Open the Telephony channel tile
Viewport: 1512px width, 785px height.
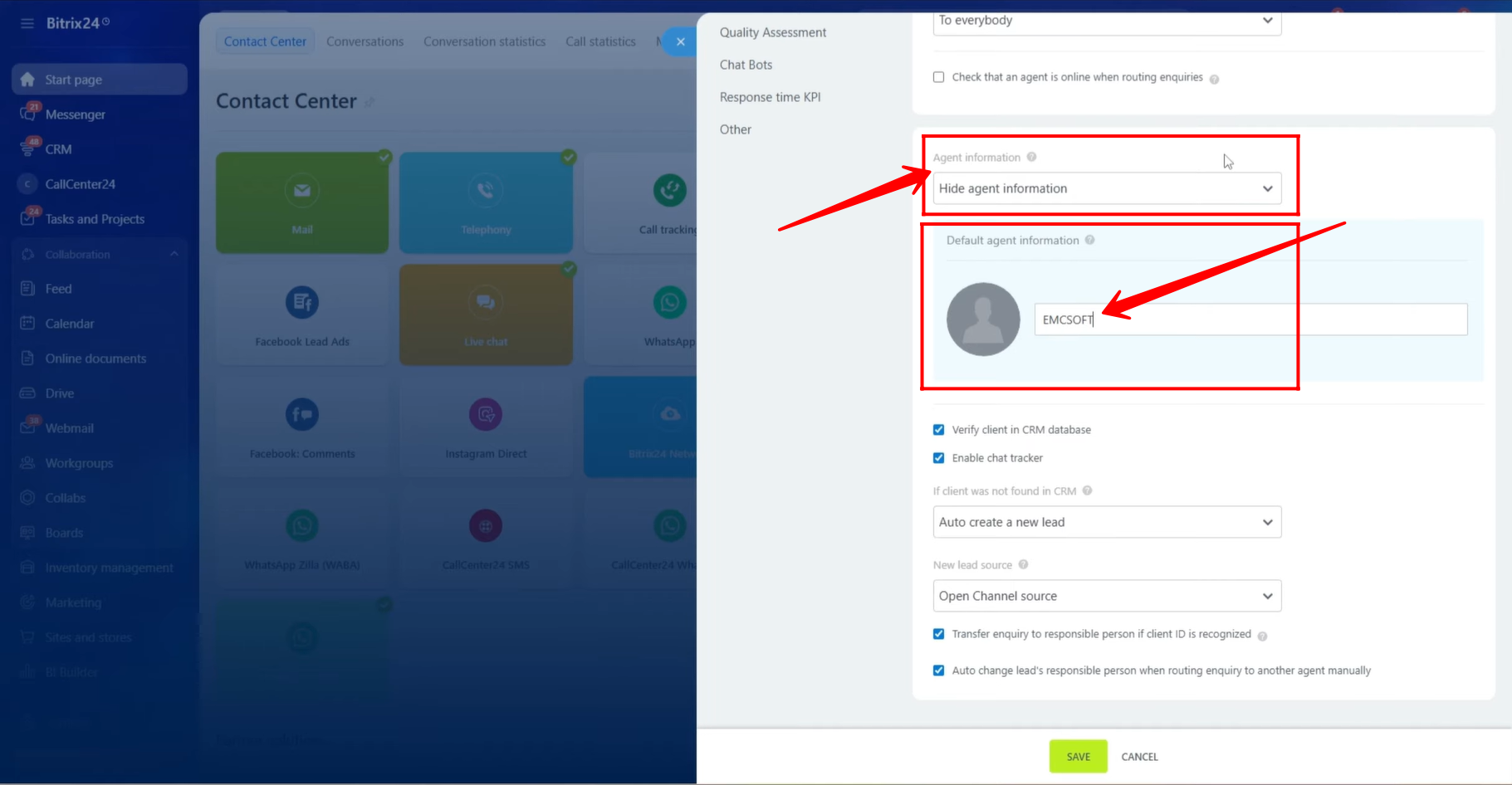[486, 202]
